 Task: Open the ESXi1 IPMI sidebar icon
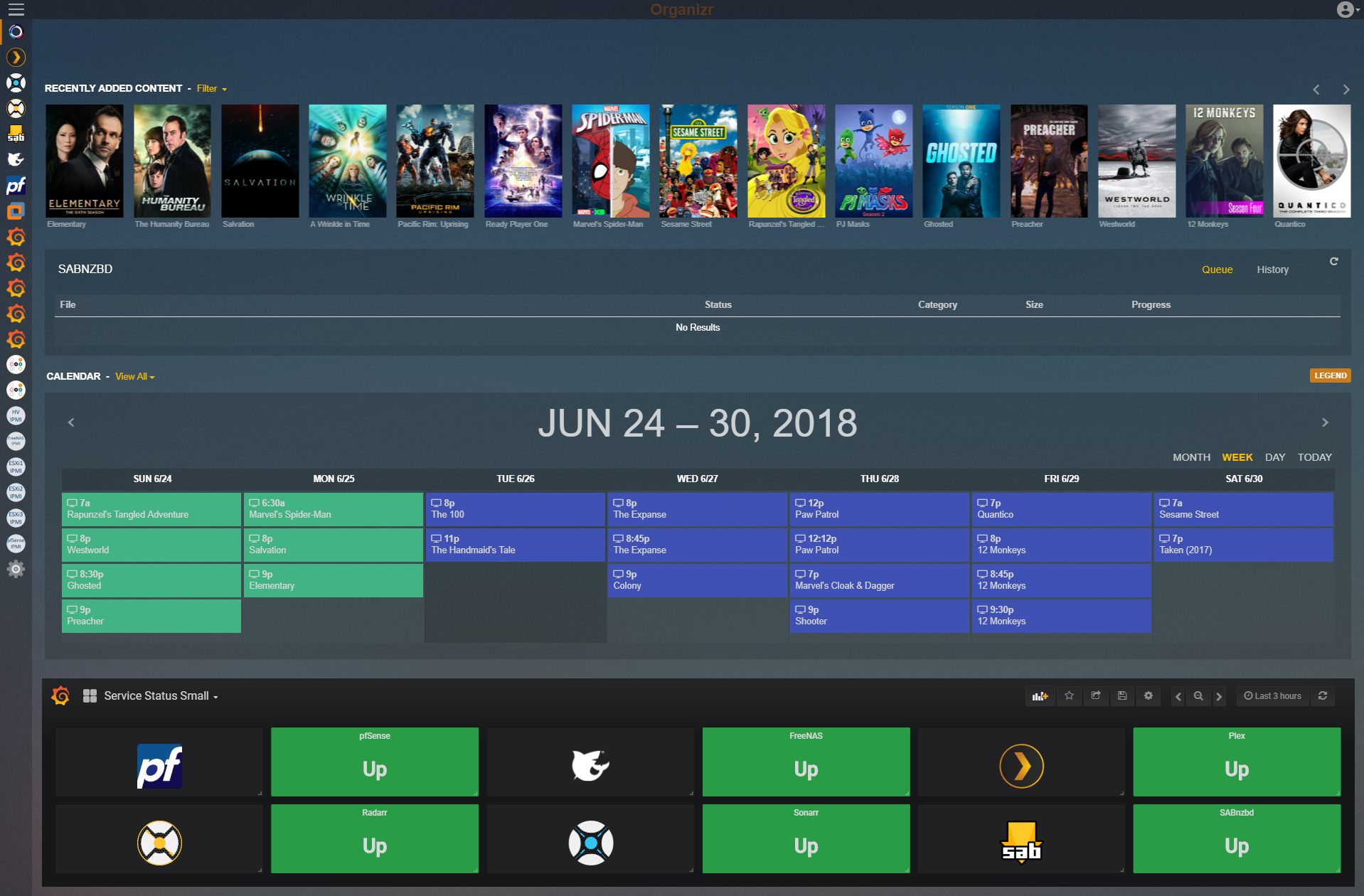(16, 466)
